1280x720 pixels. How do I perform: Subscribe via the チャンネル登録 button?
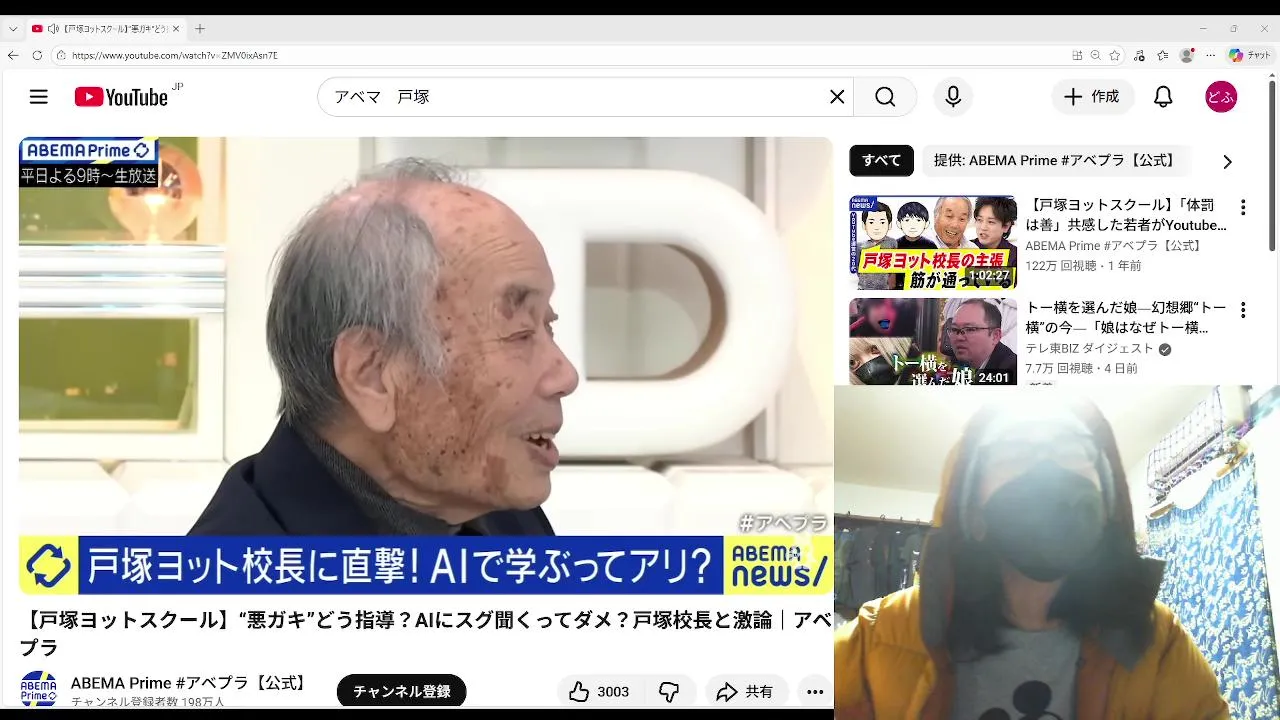pos(401,691)
